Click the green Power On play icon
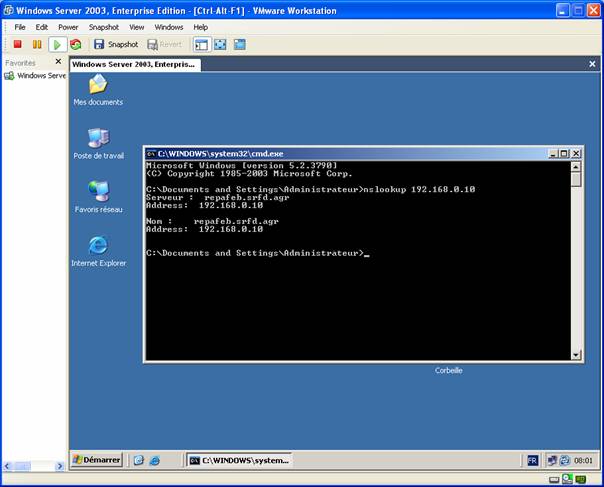604x487 pixels. [57, 45]
